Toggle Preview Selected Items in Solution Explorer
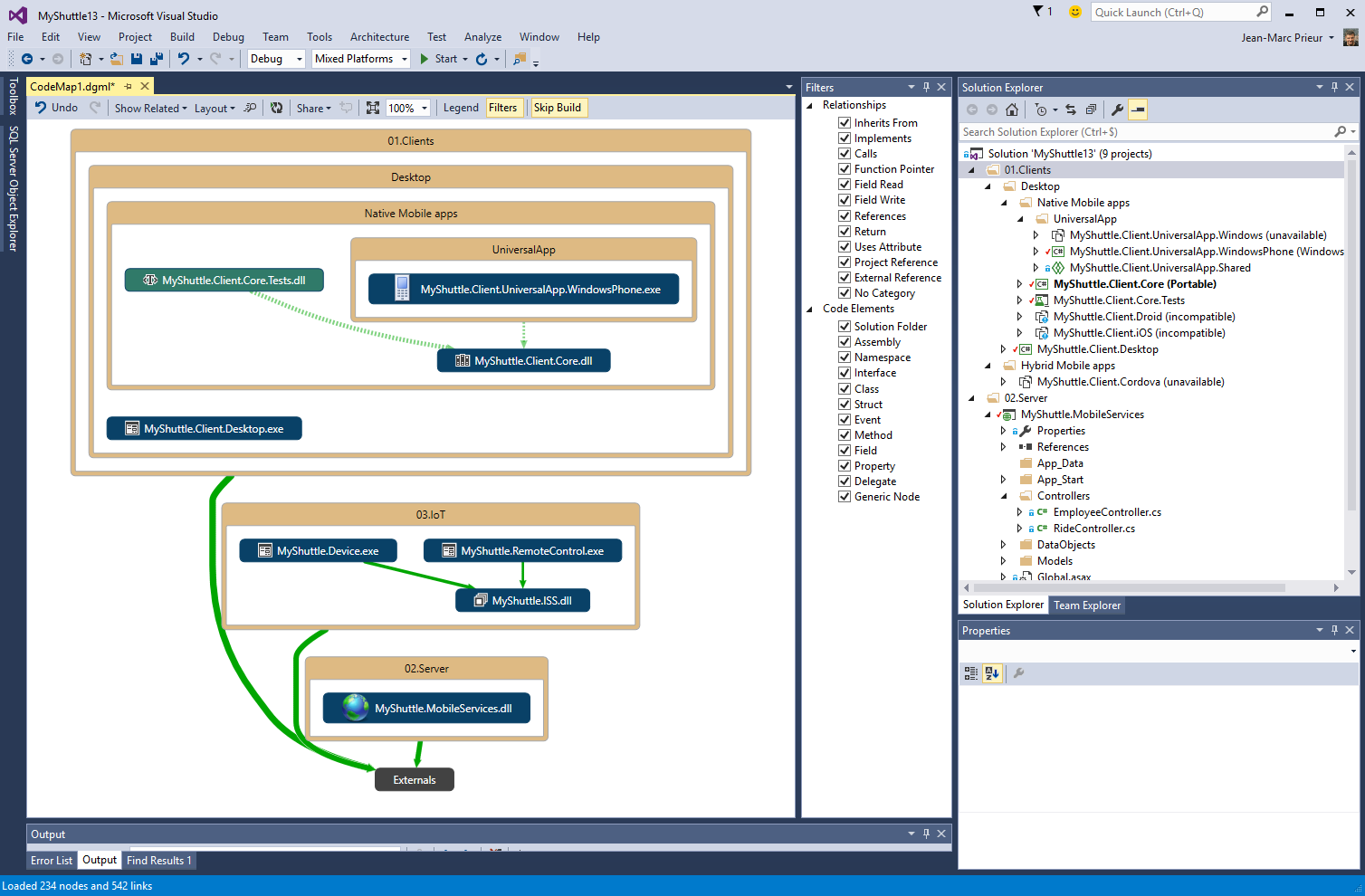Viewport: 1365px width, 896px height. [1138, 109]
